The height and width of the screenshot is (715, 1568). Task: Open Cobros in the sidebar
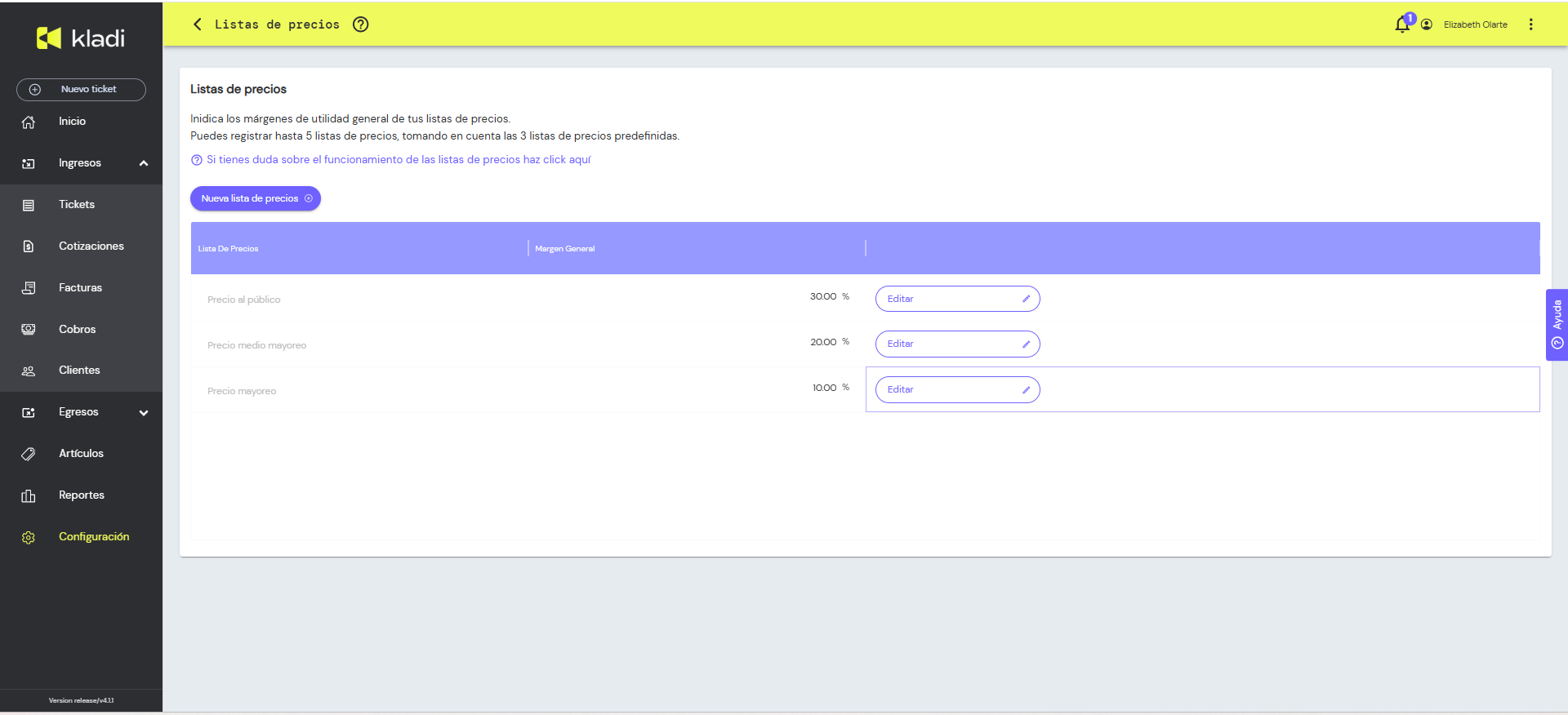coord(77,330)
